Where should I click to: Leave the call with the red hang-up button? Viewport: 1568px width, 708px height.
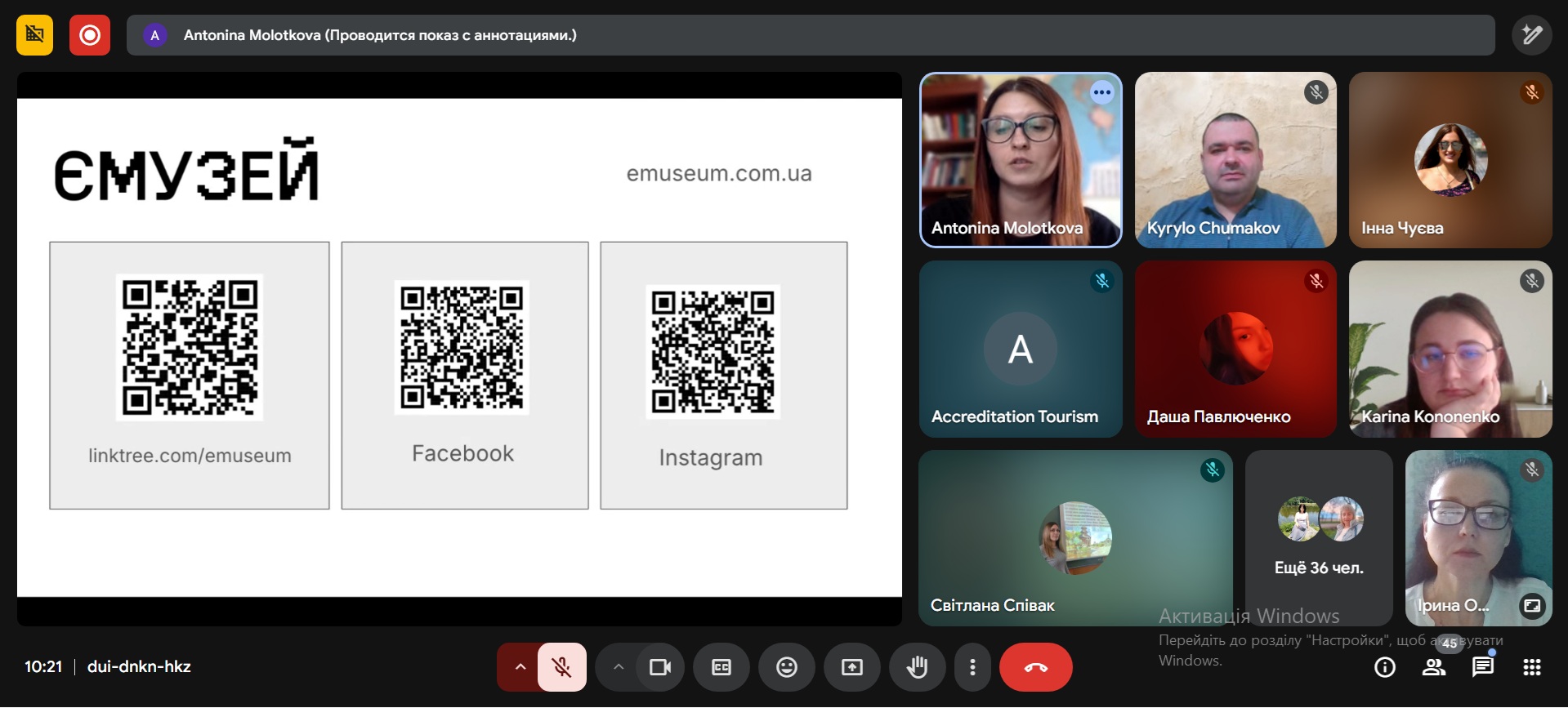[x=1035, y=667]
